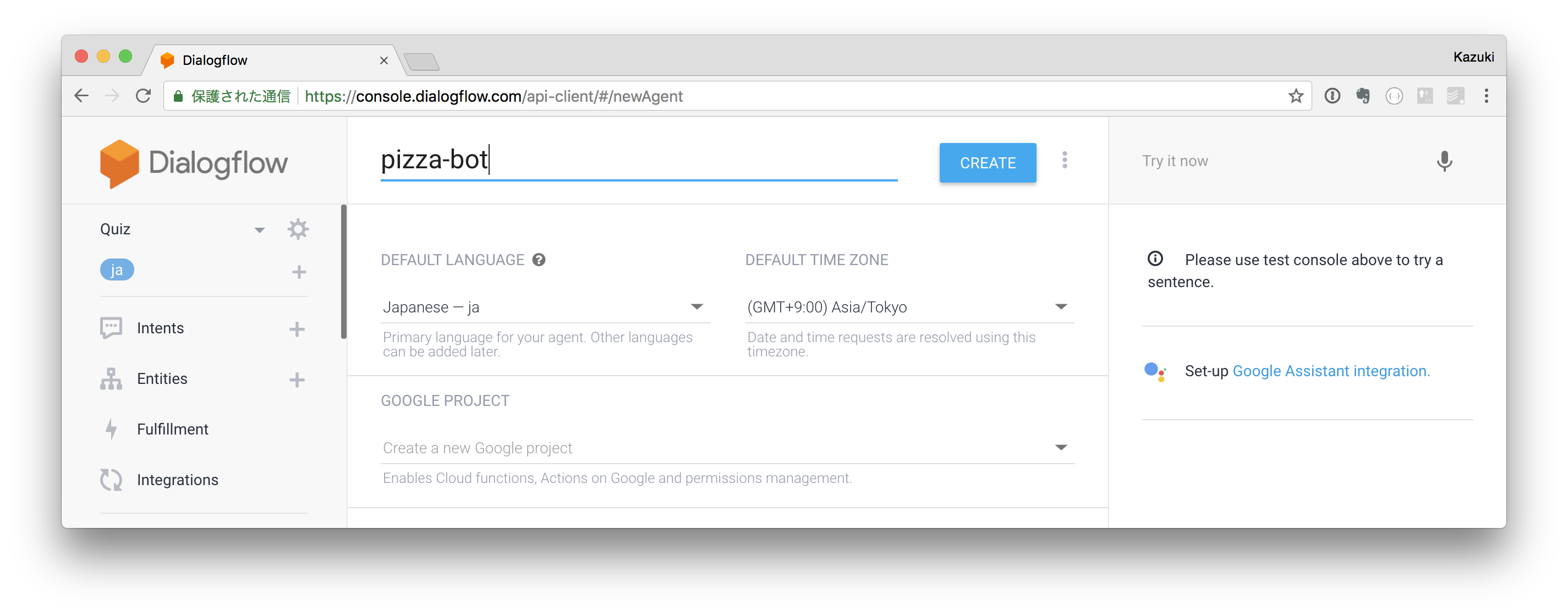Open the Intents panel
The image size is (1568, 616).
point(160,327)
